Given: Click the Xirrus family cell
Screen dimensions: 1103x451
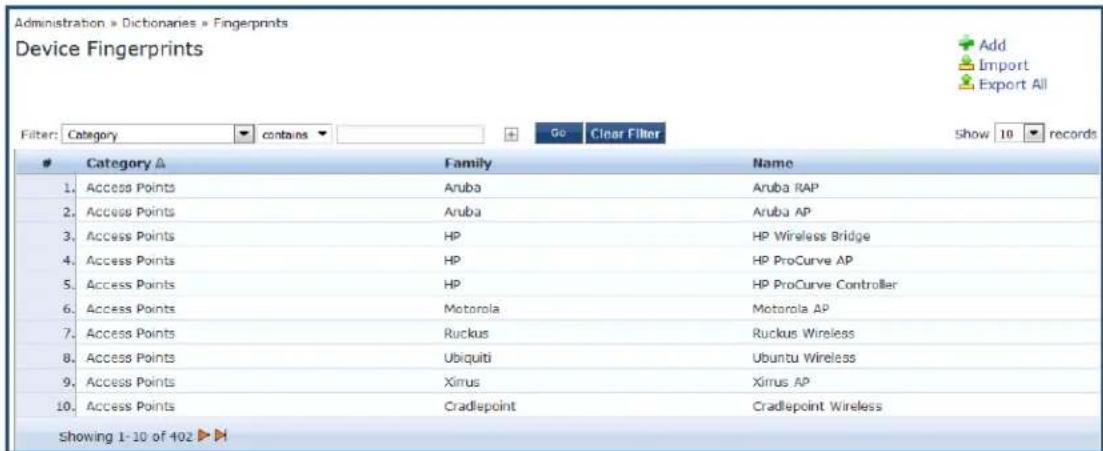Looking at the screenshot, I should pos(461,382).
